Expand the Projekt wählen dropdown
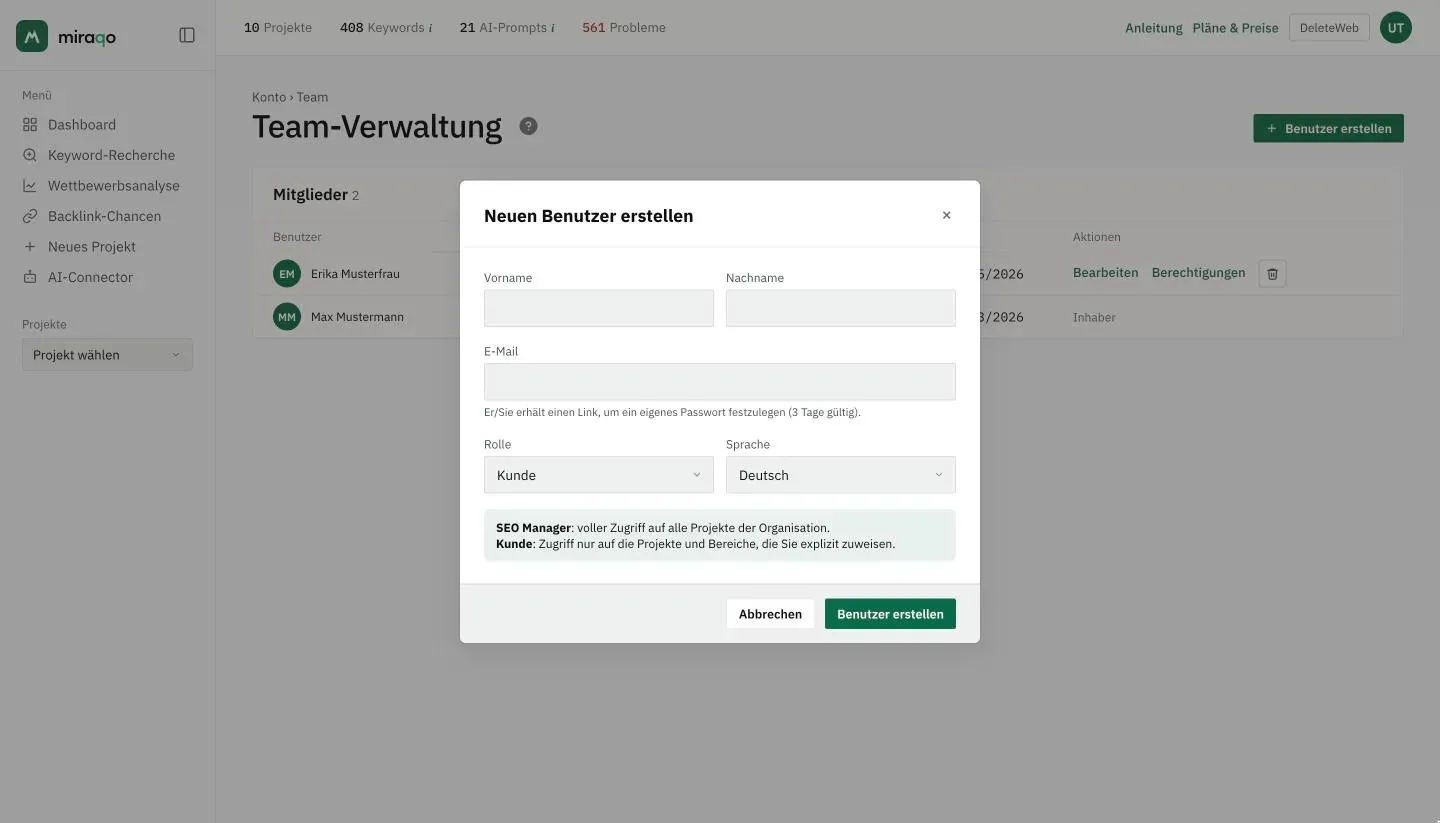This screenshot has height=823, width=1440. pyautogui.click(x=107, y=355)
